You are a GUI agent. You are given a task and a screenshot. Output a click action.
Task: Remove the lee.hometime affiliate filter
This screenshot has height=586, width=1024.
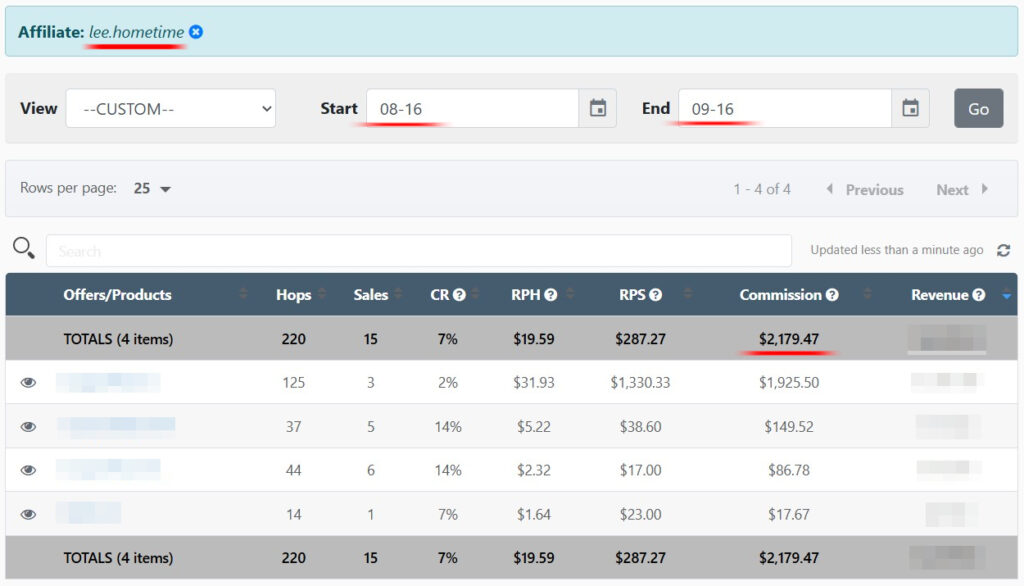pyautogui.click(x=196, y=32)
